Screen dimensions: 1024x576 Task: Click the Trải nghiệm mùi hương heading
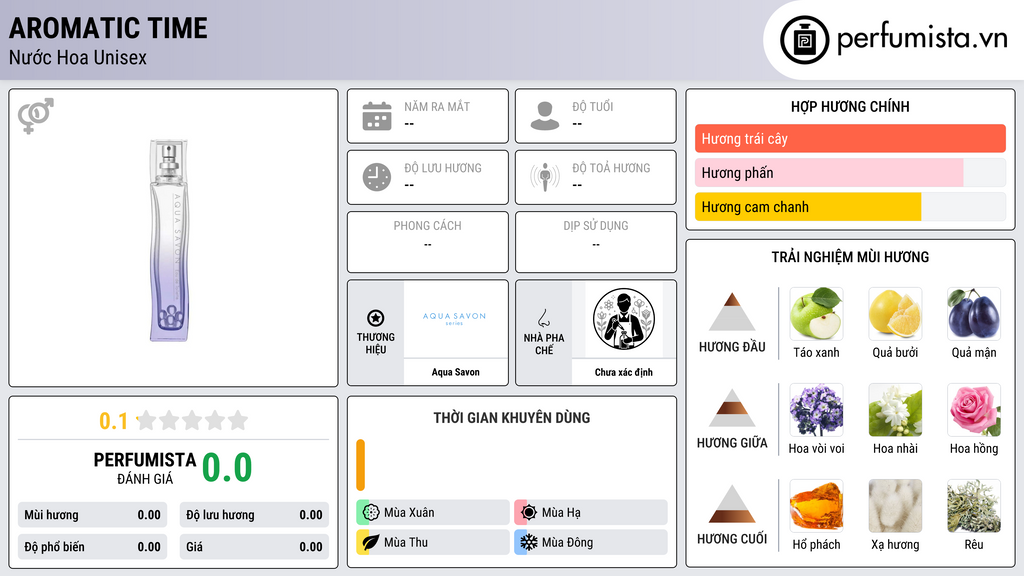click(850, 257)
